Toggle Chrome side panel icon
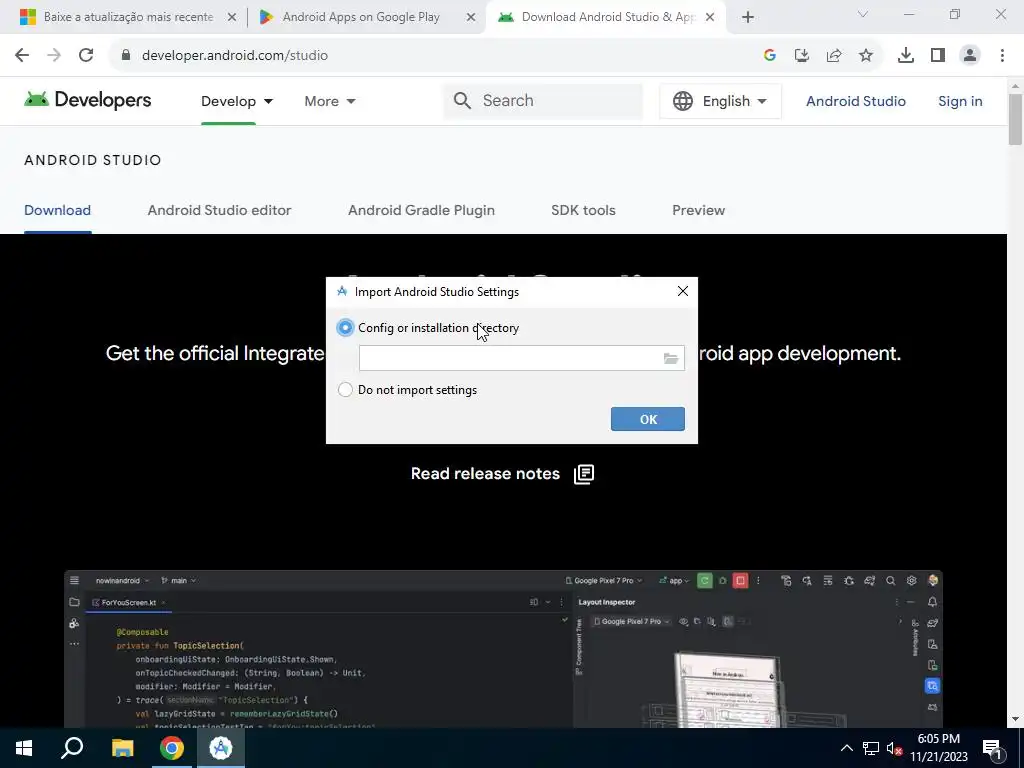 pos(938,56)
